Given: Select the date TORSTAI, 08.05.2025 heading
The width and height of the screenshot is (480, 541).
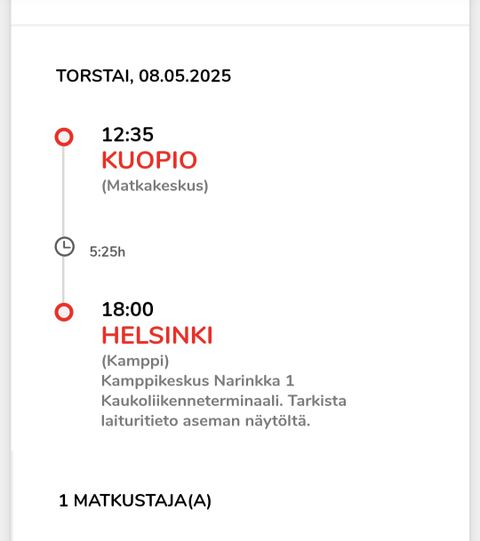Looking at the screenshot, I should (144, 76).
